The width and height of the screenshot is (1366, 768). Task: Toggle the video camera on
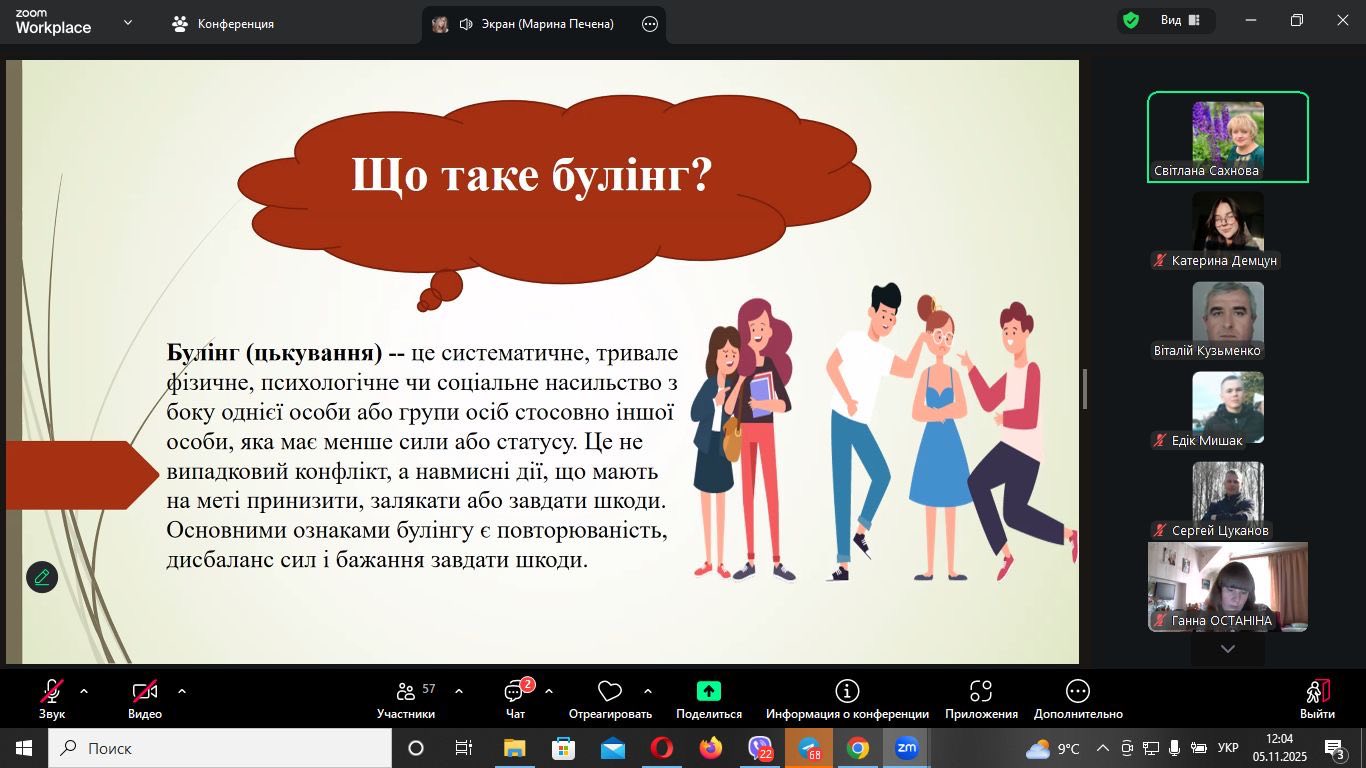[145, 698]
